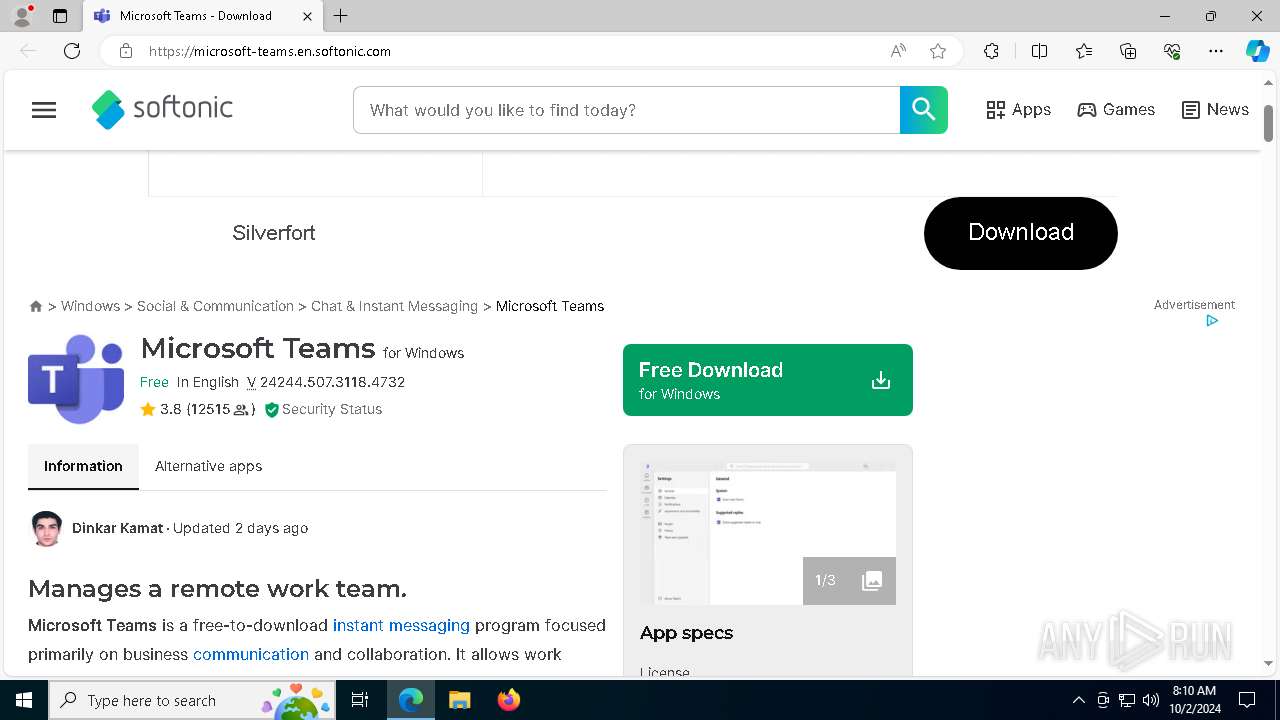1280x720 pixels.
Task: Click the Edge taskbar icon
Action: click(x=411, y=700)
